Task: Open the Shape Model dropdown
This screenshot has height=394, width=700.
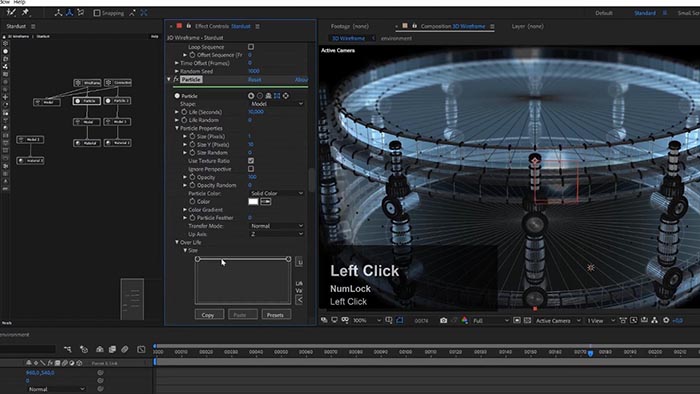Action: click(x=276, y=104)
